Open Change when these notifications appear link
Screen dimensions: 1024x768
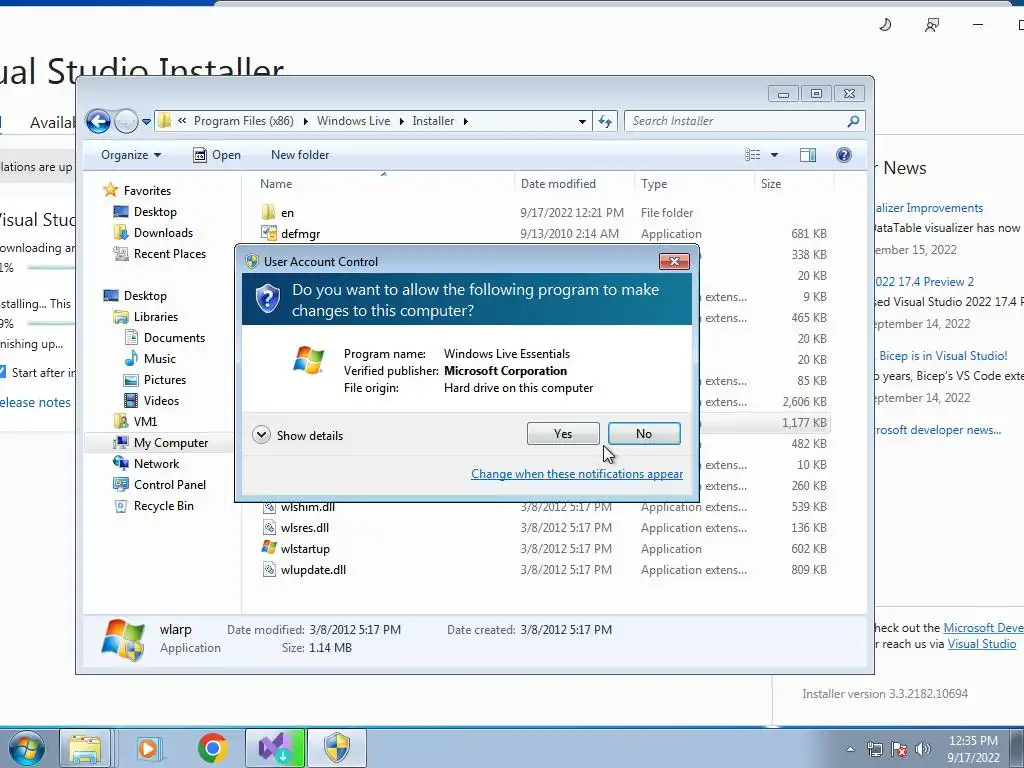(x=577, y=474)
